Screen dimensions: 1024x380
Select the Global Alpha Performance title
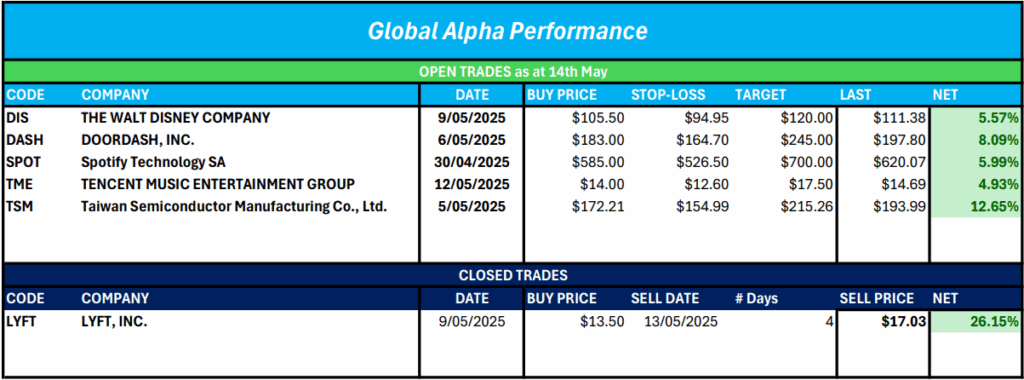tap(507, 31)
